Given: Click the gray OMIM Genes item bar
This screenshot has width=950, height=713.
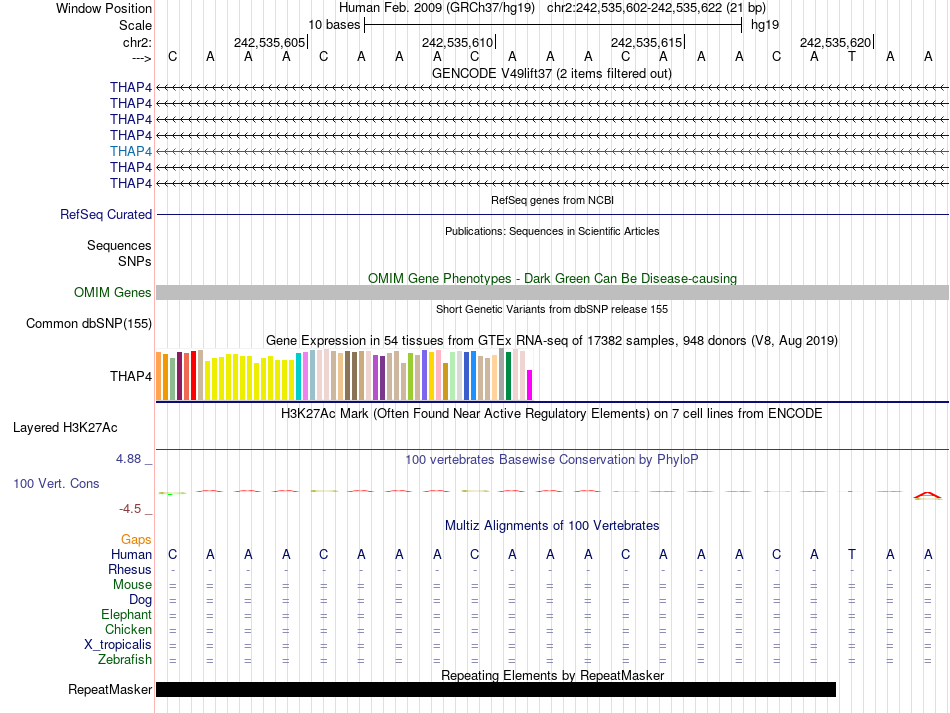Looking at the screenshot, I should pyautogui.click(x=552, y=292).
